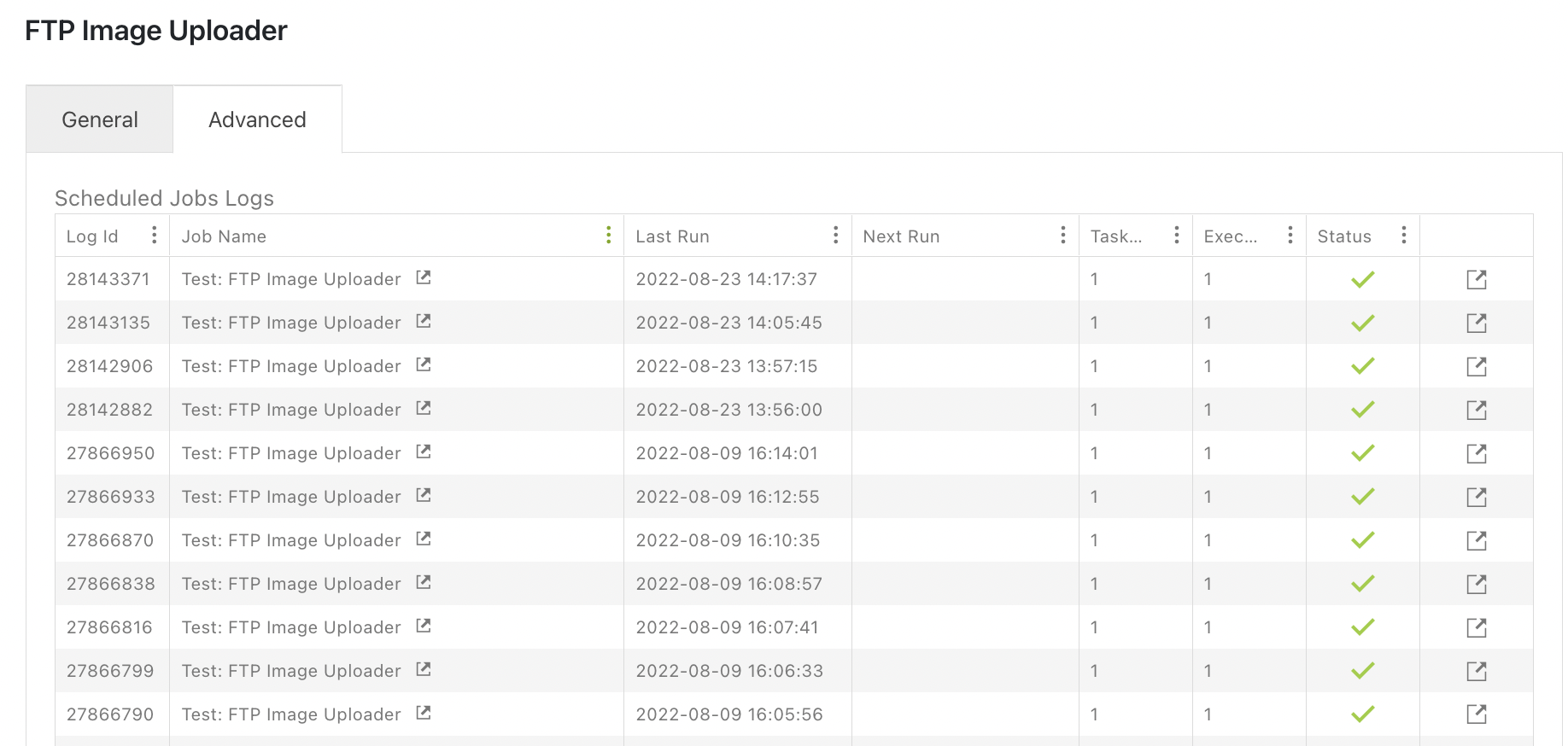Open job link icon for log 27866790

[423, 713]
